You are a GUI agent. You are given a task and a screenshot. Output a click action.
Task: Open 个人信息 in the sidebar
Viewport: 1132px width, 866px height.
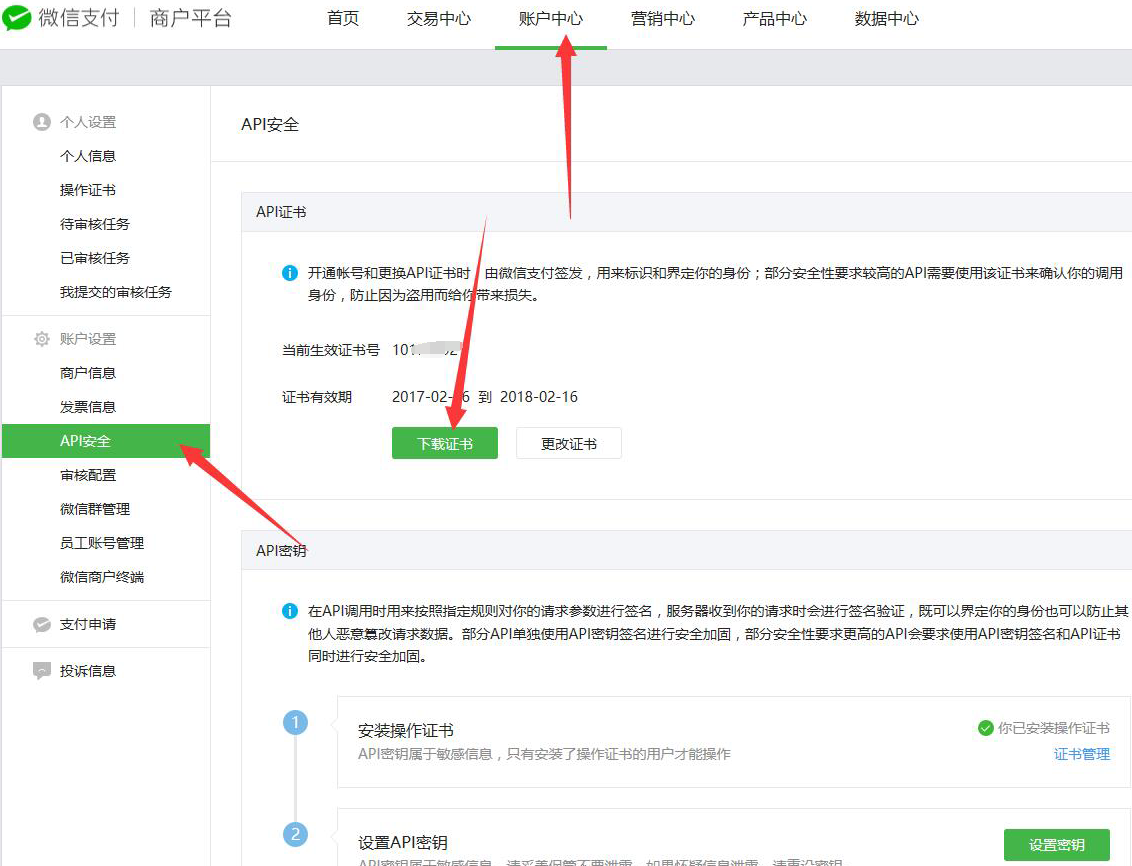(x=88, y=156)
